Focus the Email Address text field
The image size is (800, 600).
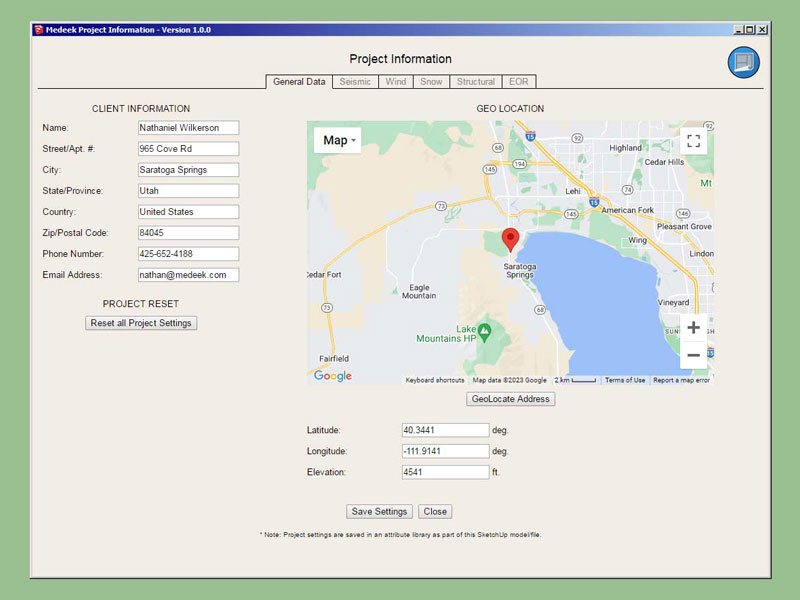[188, 275]
